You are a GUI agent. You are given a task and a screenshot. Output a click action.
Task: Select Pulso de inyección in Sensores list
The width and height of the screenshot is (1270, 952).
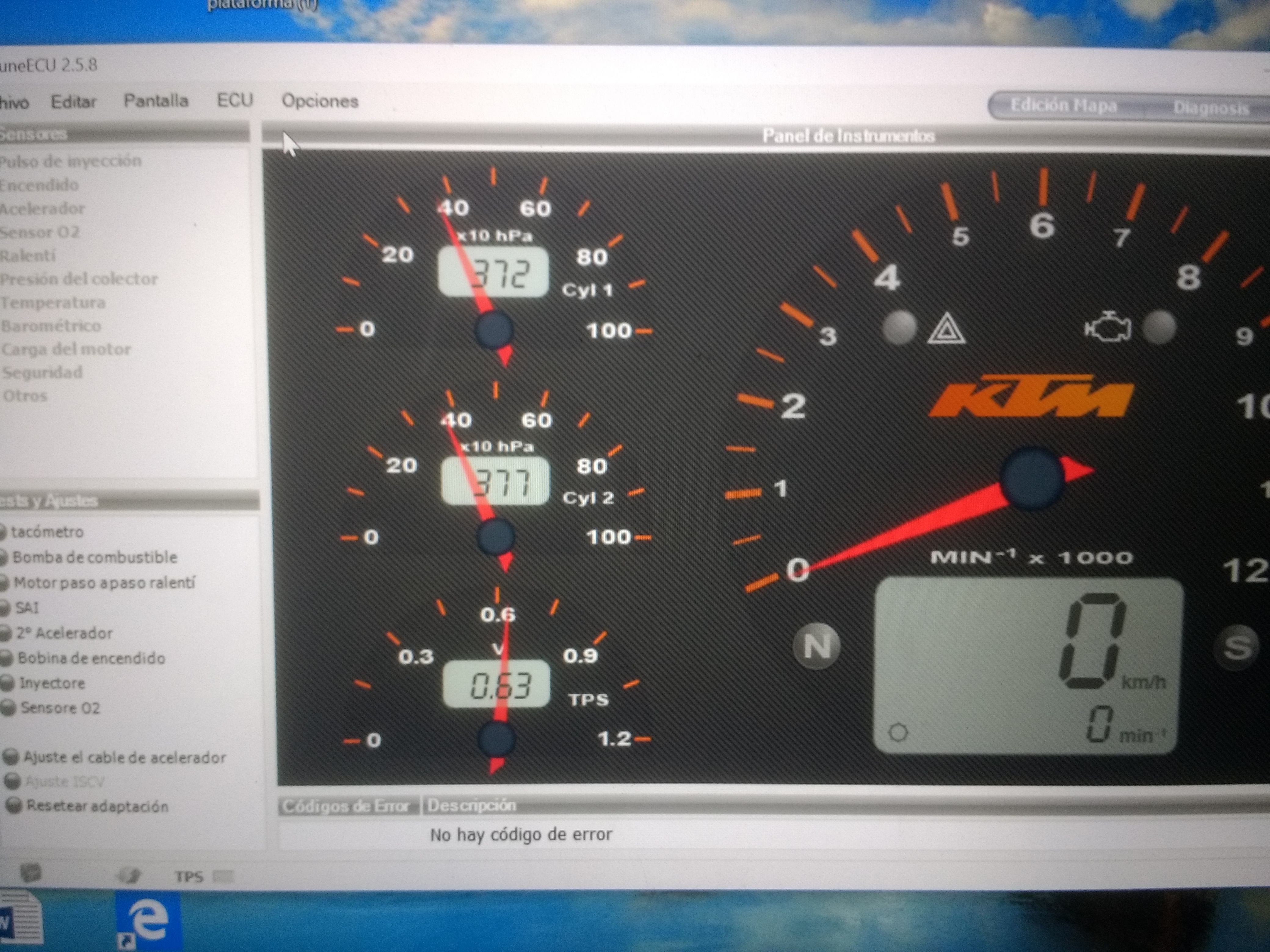point(70,161)
